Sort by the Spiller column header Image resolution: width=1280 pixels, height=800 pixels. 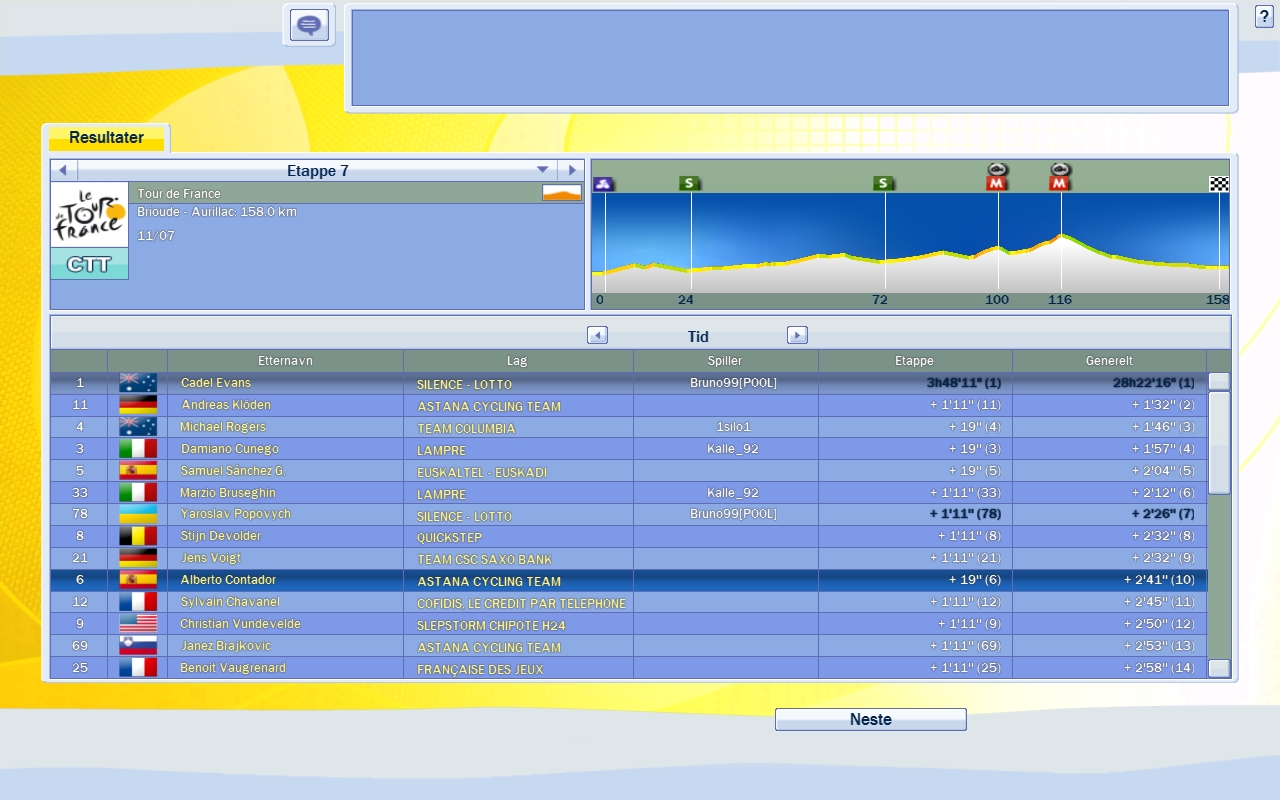tap(725, 361)
